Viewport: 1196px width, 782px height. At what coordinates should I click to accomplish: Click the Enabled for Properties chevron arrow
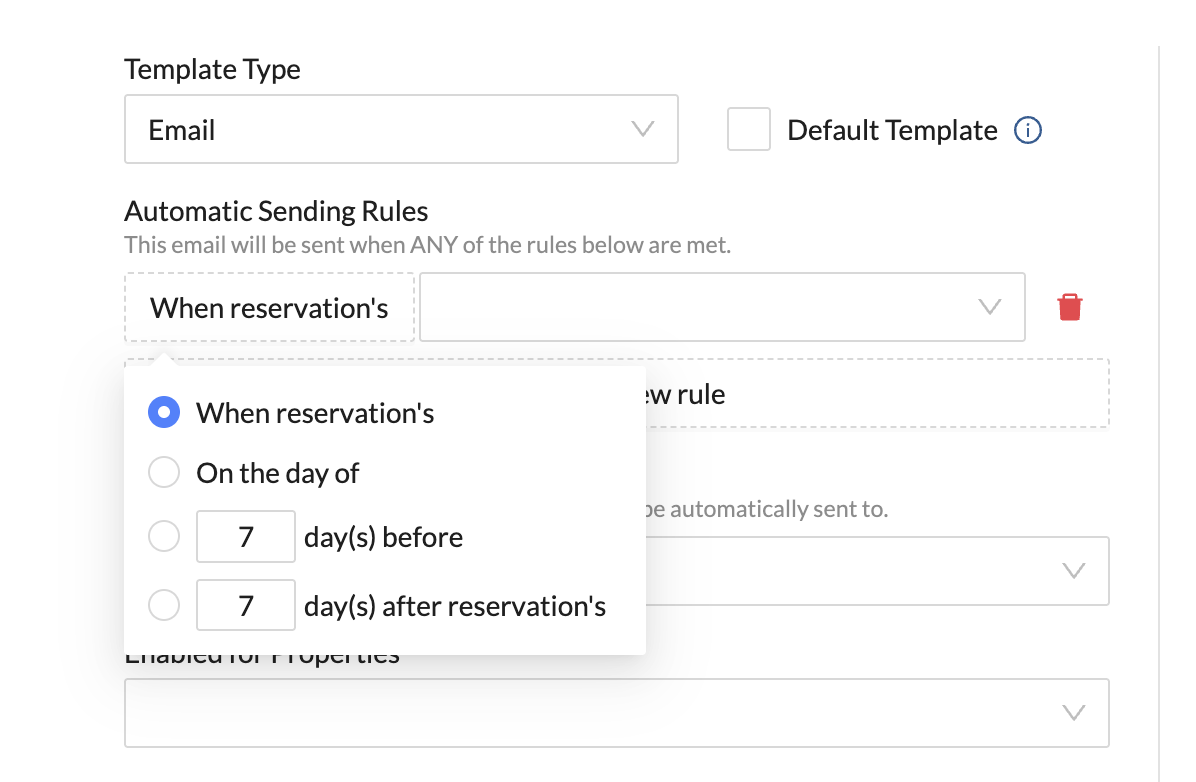1073,713
